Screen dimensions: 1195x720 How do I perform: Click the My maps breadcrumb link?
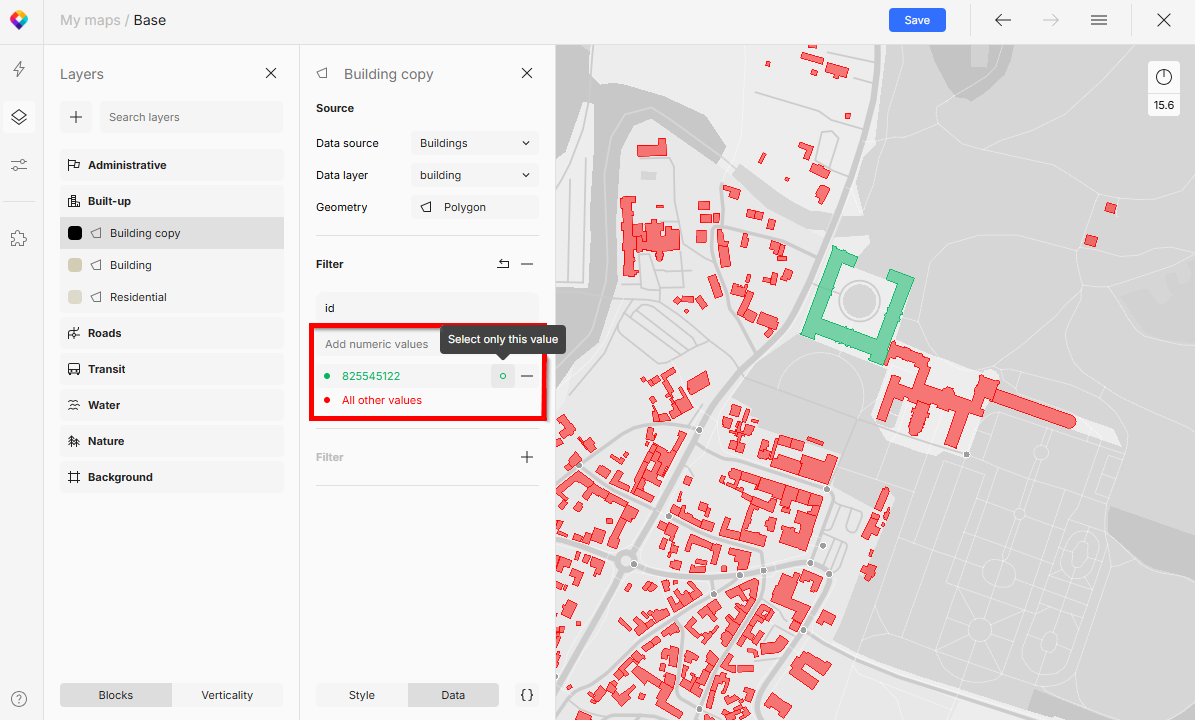pyautogui.click(x=89, y=19)
